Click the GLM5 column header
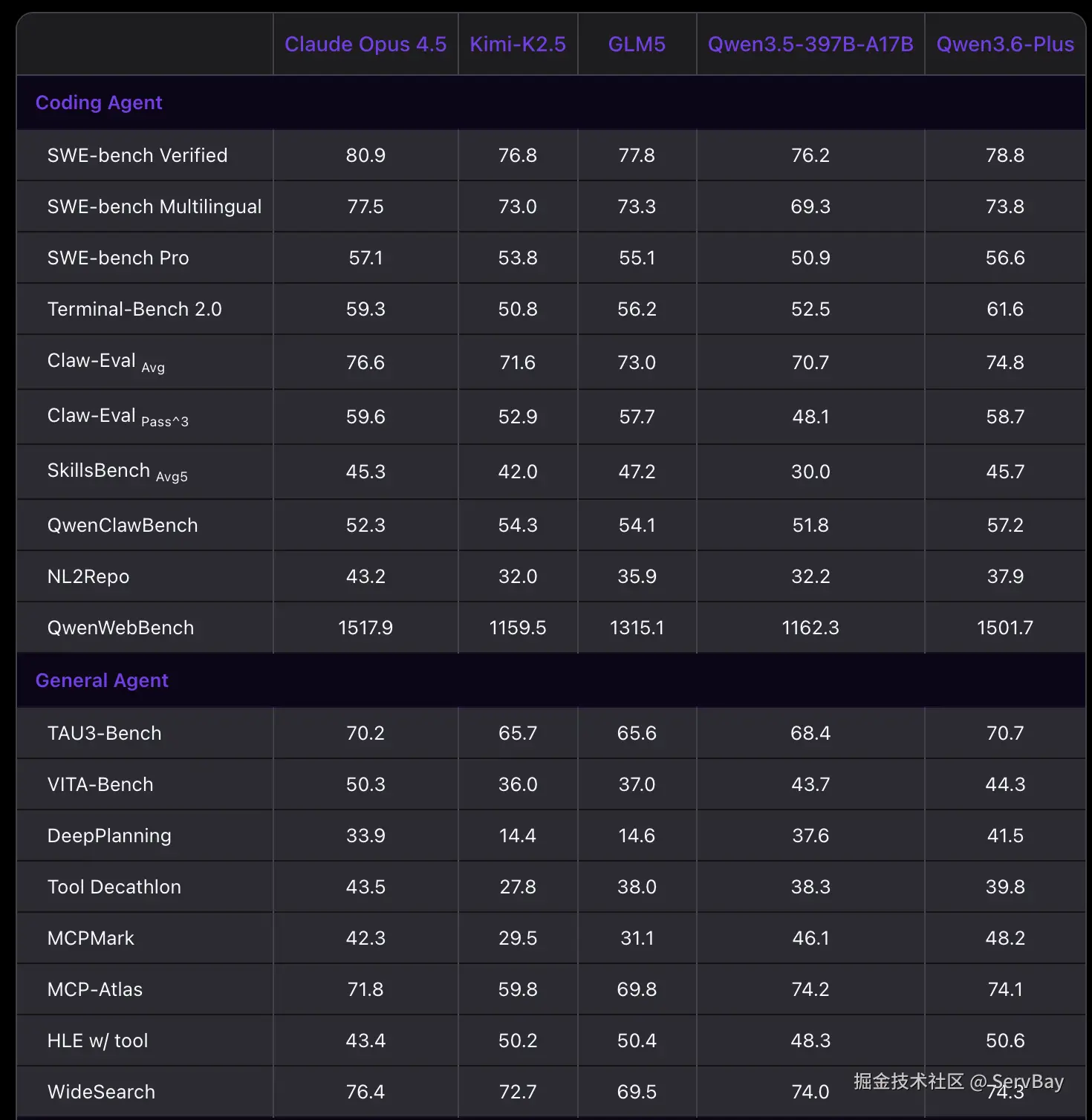 click(x=637, y=45)
